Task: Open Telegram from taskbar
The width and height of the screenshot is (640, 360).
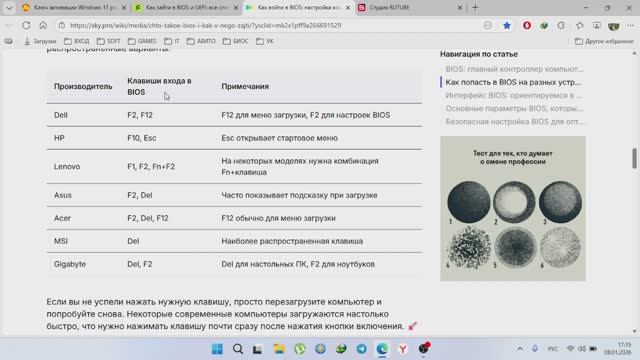Action: click(x=362, y=349)
